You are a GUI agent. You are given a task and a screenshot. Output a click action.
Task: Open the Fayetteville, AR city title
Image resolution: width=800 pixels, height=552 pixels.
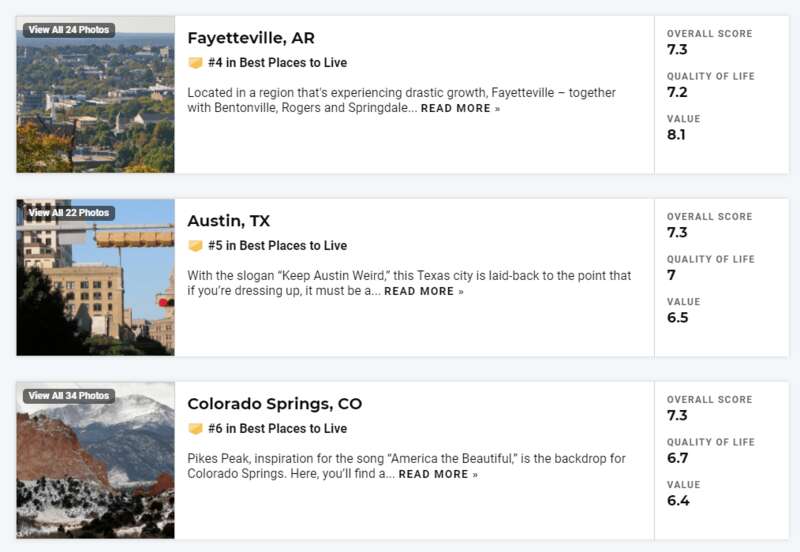[x=251, y=38]
